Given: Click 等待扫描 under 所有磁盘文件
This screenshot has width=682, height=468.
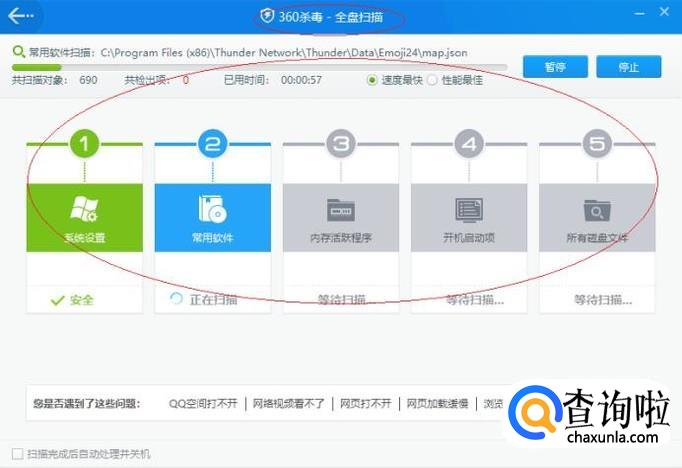Looking at the screenshot, I should (602, 300).
